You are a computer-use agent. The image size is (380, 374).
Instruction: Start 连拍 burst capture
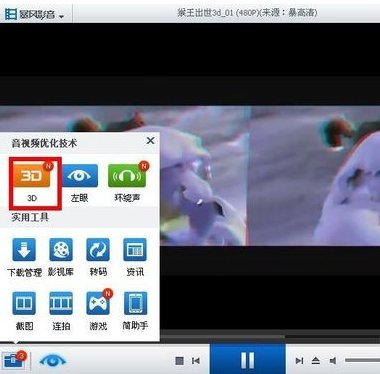[61, 303]
